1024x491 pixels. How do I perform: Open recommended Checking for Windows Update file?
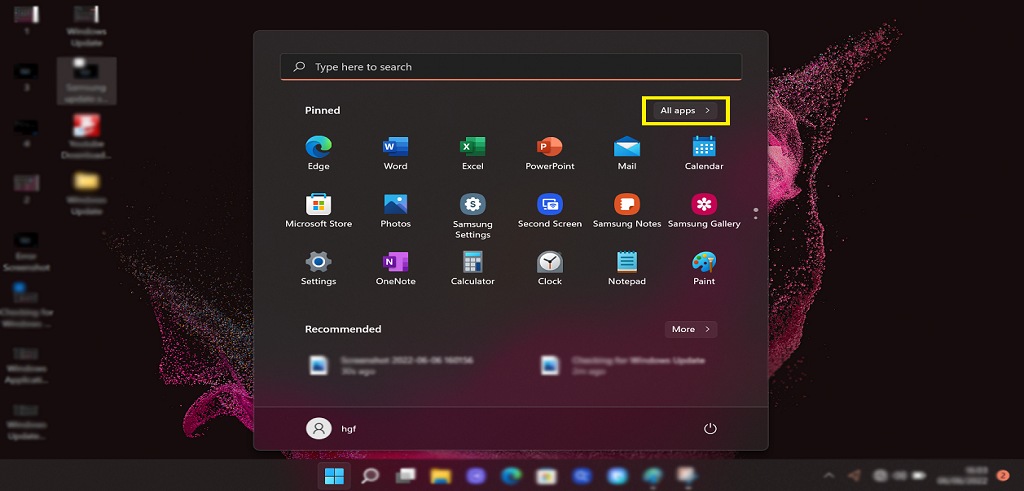click(x=624, y=365)
